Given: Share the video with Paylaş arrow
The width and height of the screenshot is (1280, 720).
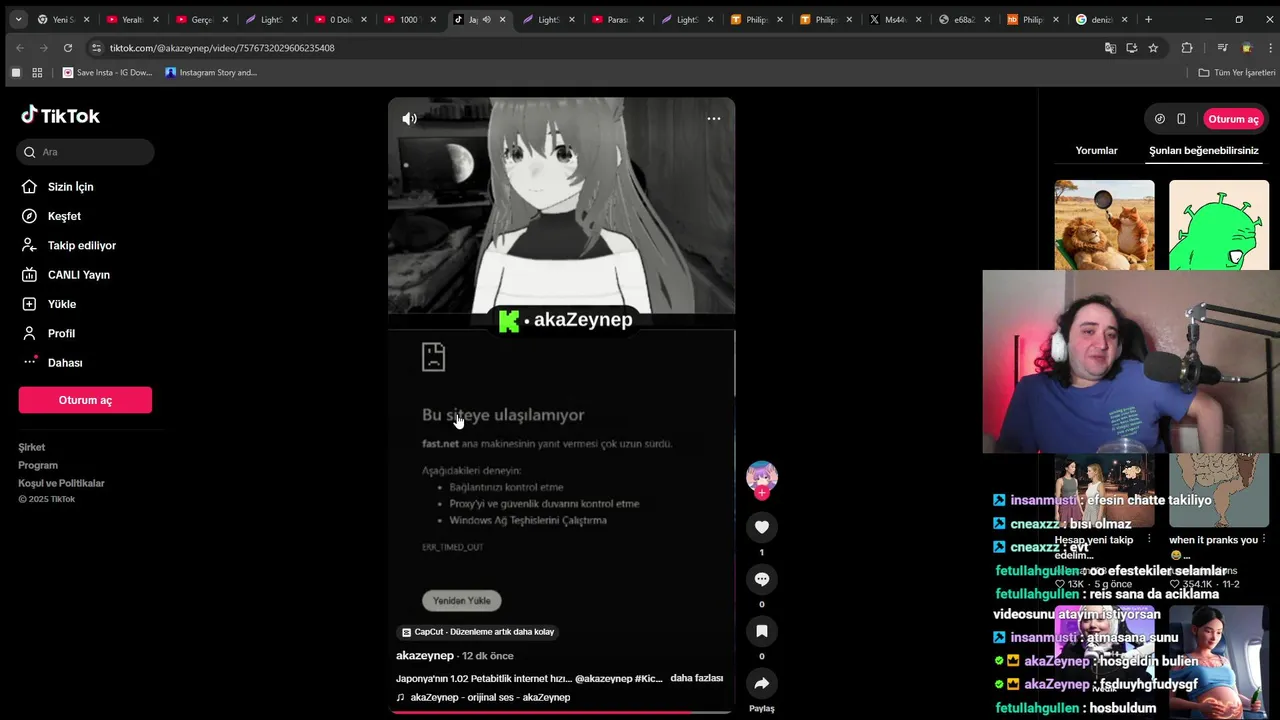Looking at the screenshot, I should click(x=762, y=683).
